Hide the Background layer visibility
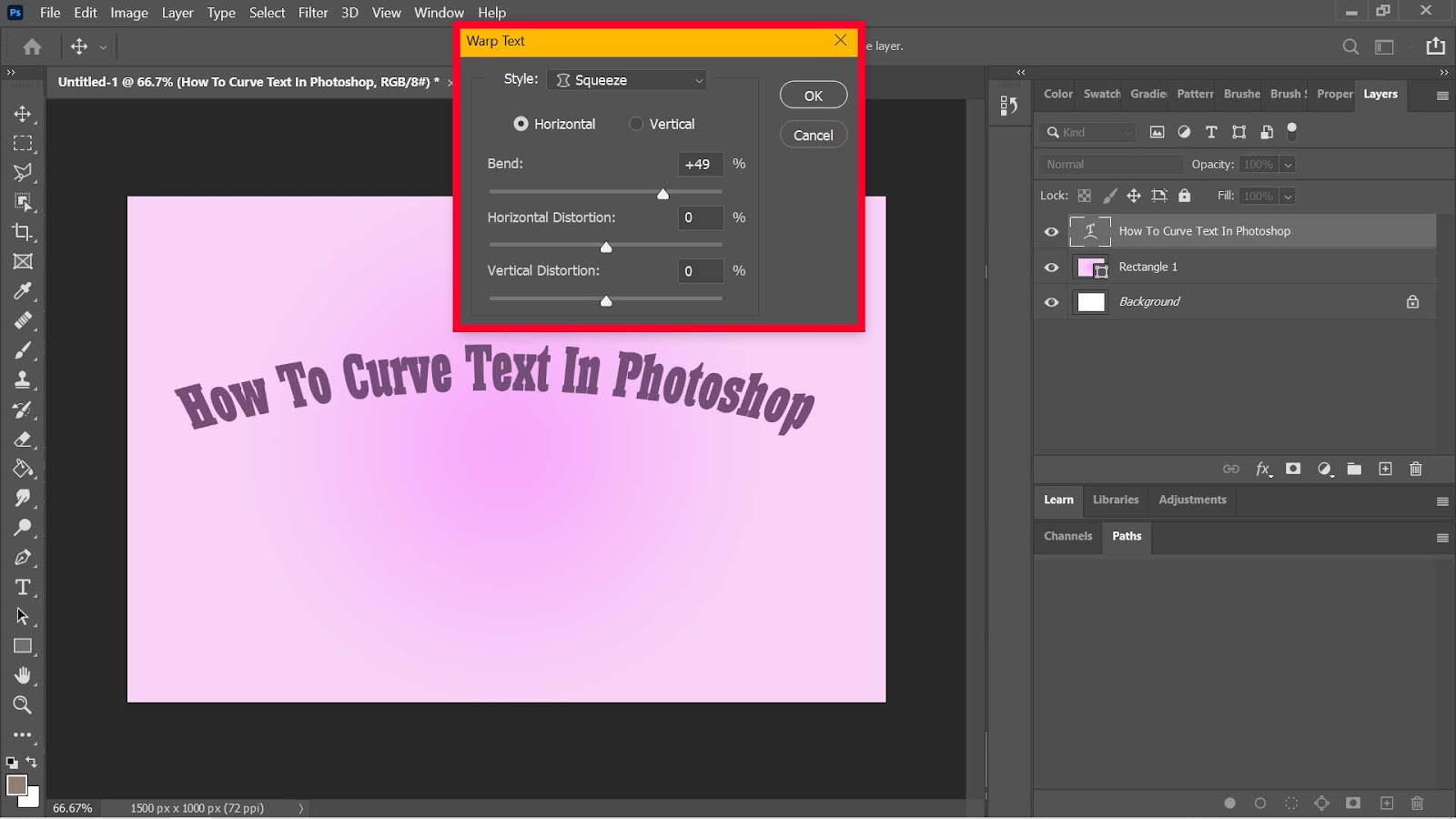The height and width of the screenshot is (819, 1456). pyautogui.click(x=1051, y=302)
